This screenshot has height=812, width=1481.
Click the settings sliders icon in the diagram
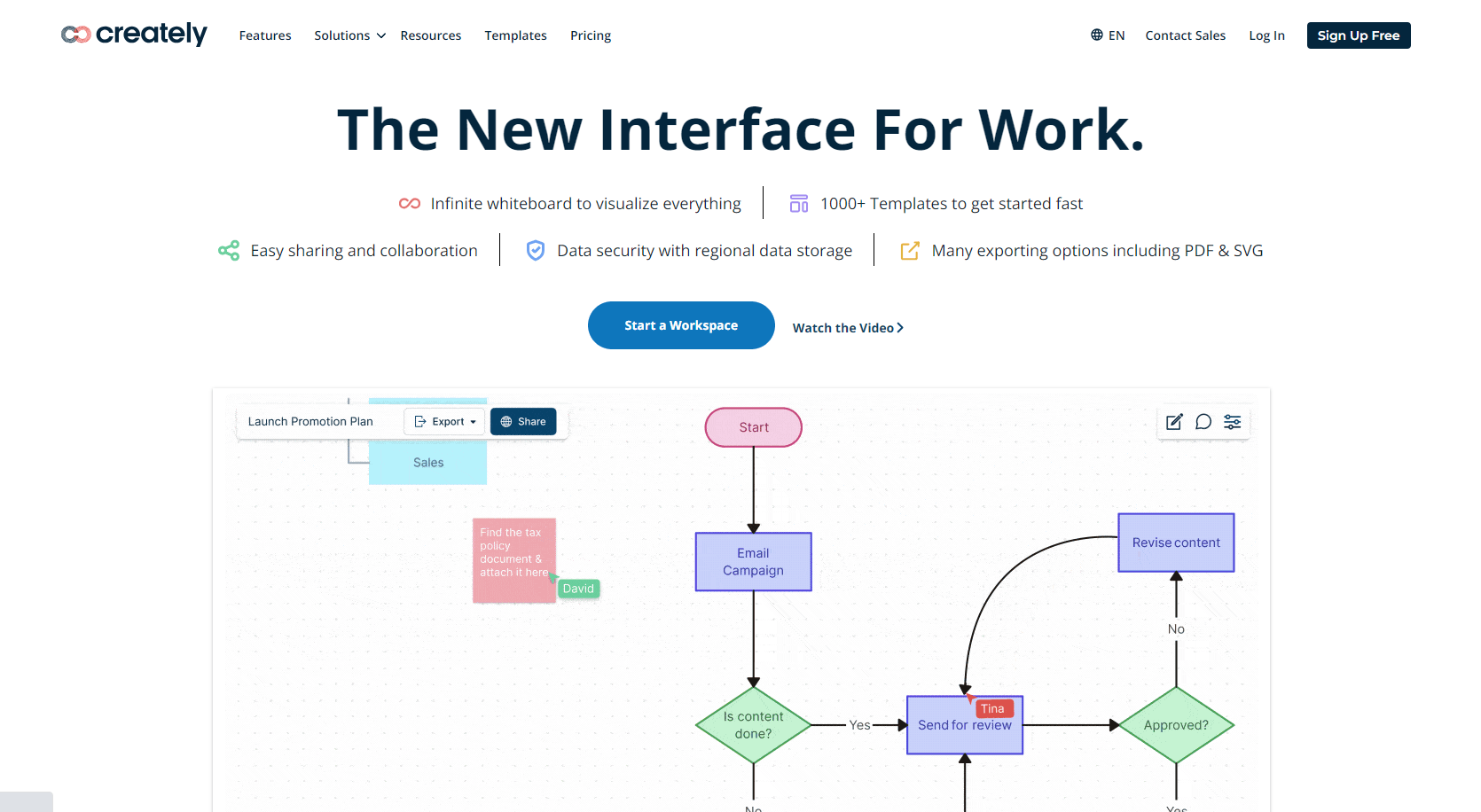(x=1233, y=422)
